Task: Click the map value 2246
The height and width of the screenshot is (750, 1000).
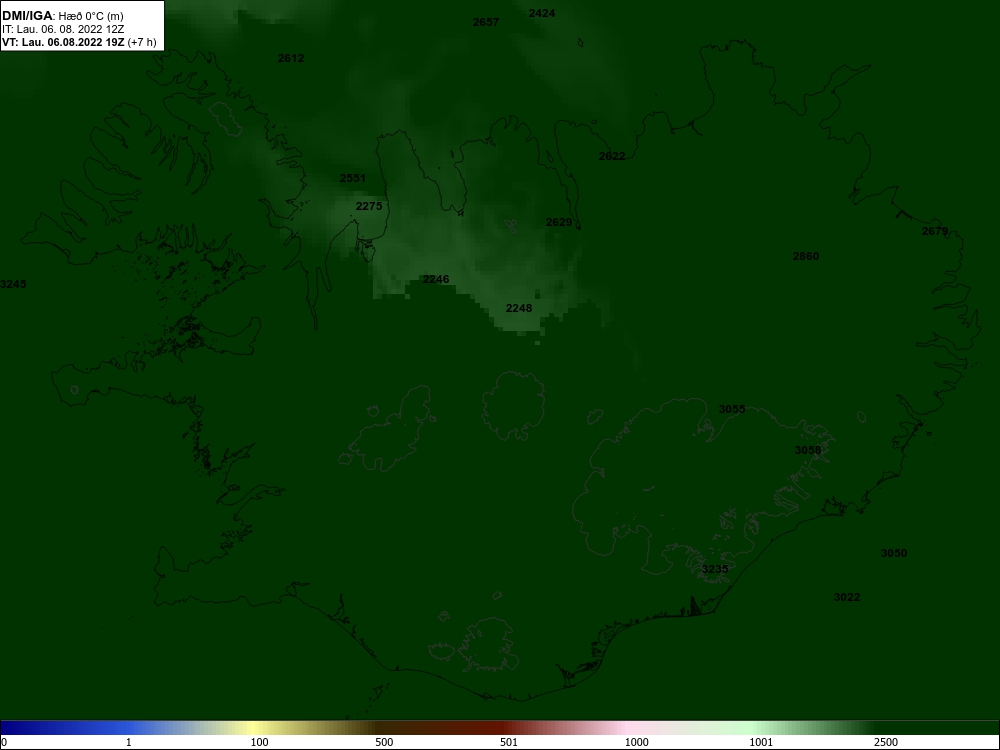Action: 436,279
